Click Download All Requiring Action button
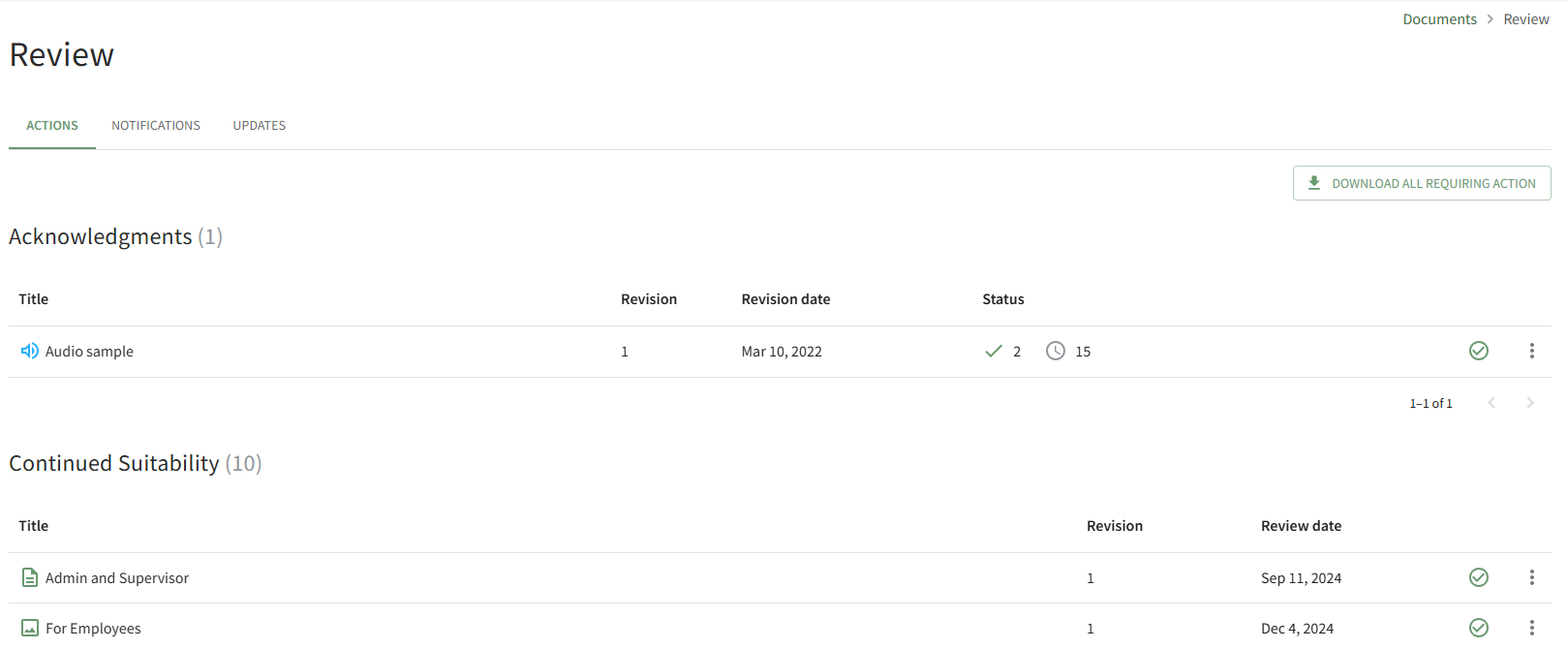 click(x=1421, y=183)
